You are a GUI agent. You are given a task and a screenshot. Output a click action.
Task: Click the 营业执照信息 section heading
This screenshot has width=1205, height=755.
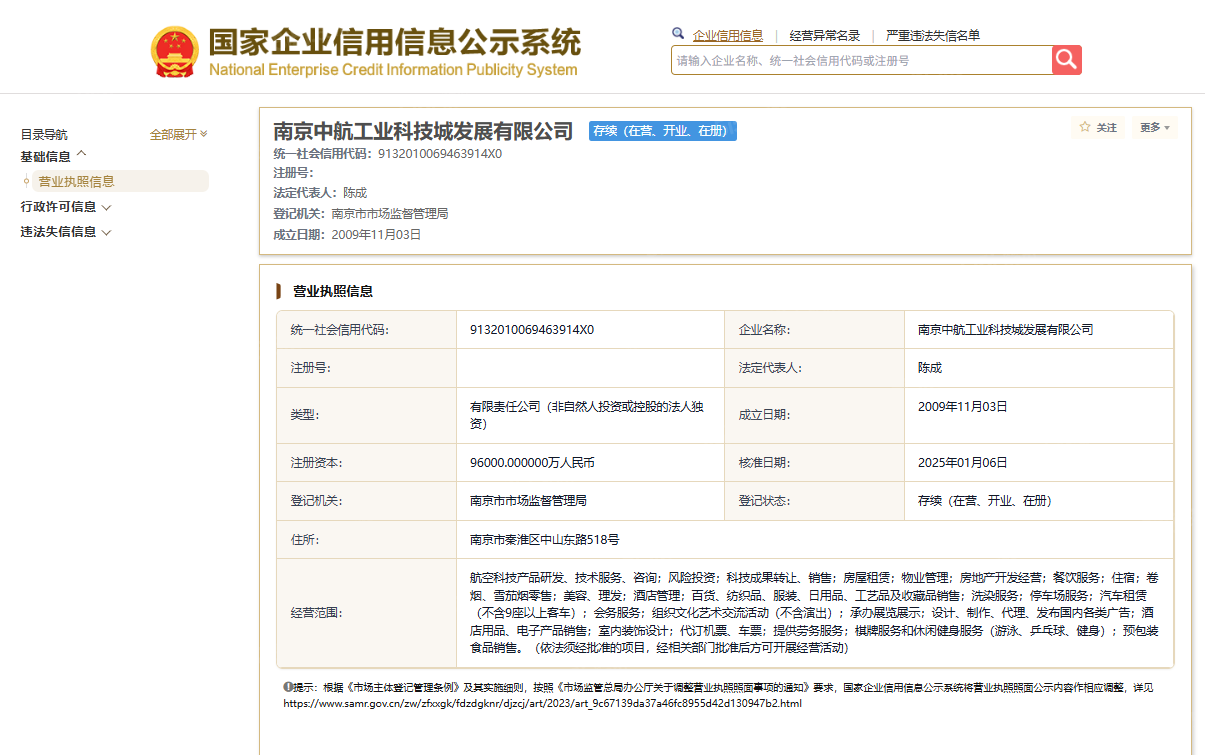333,291
